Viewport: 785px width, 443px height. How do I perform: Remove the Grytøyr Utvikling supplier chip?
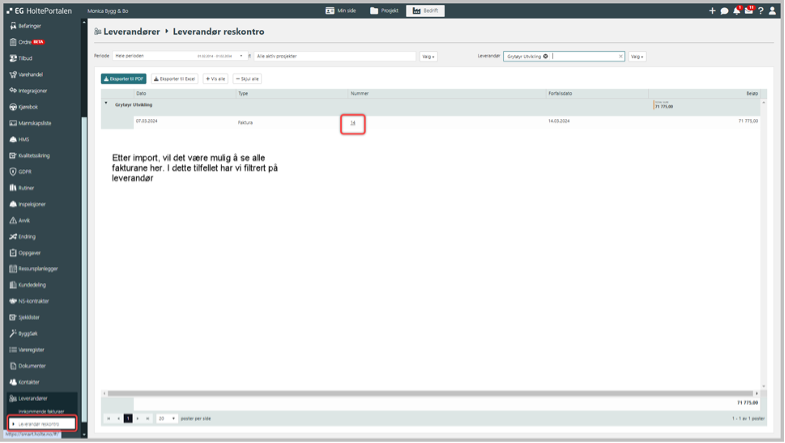tap(546, 57)
